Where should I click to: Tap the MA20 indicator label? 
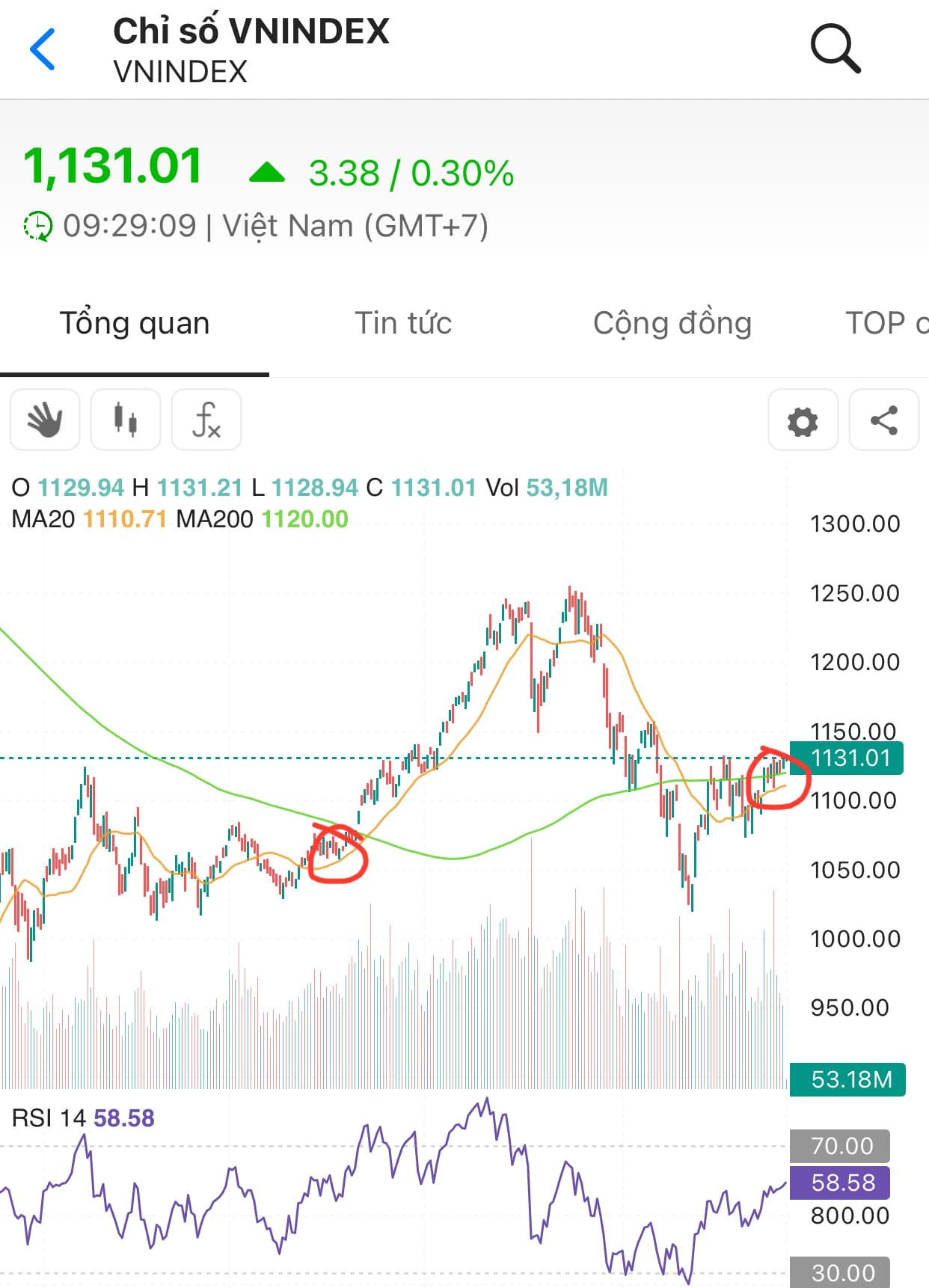[x=43, y=519]
